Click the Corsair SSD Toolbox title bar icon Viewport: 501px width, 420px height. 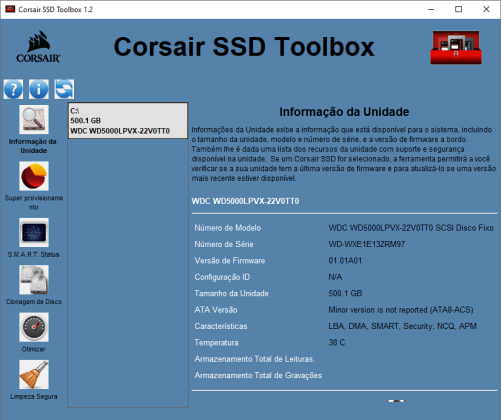[10, 9]
